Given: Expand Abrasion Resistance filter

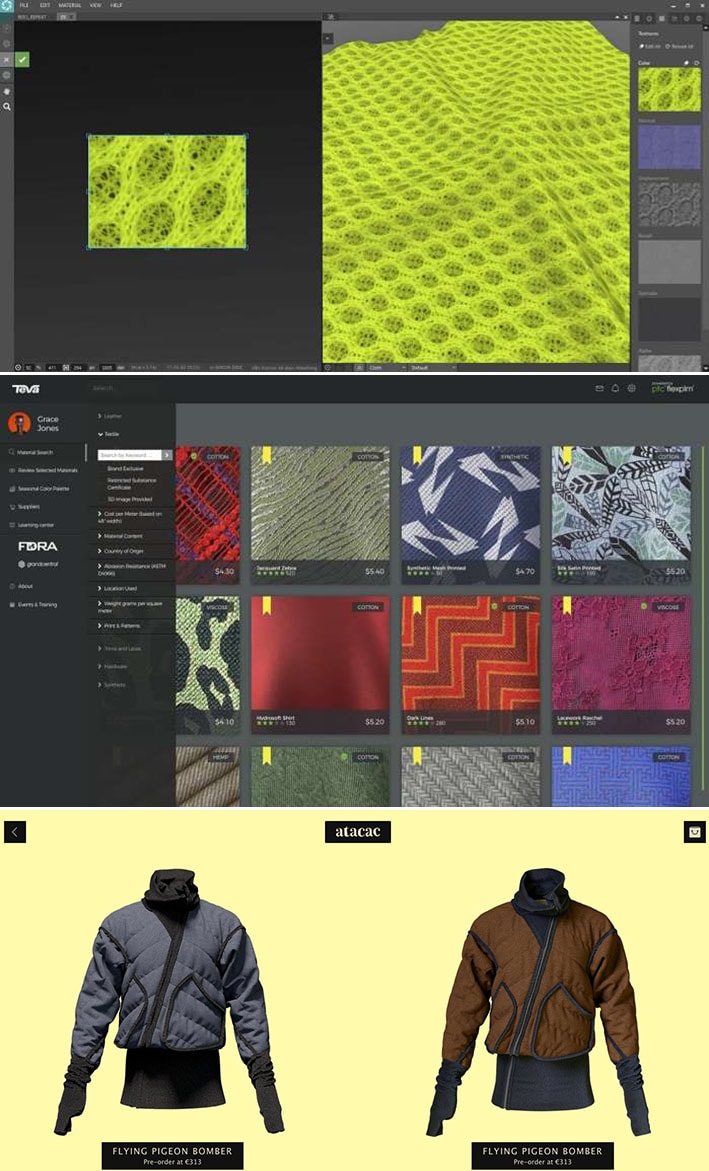Looking at the screenshot, I should point(132,570).
